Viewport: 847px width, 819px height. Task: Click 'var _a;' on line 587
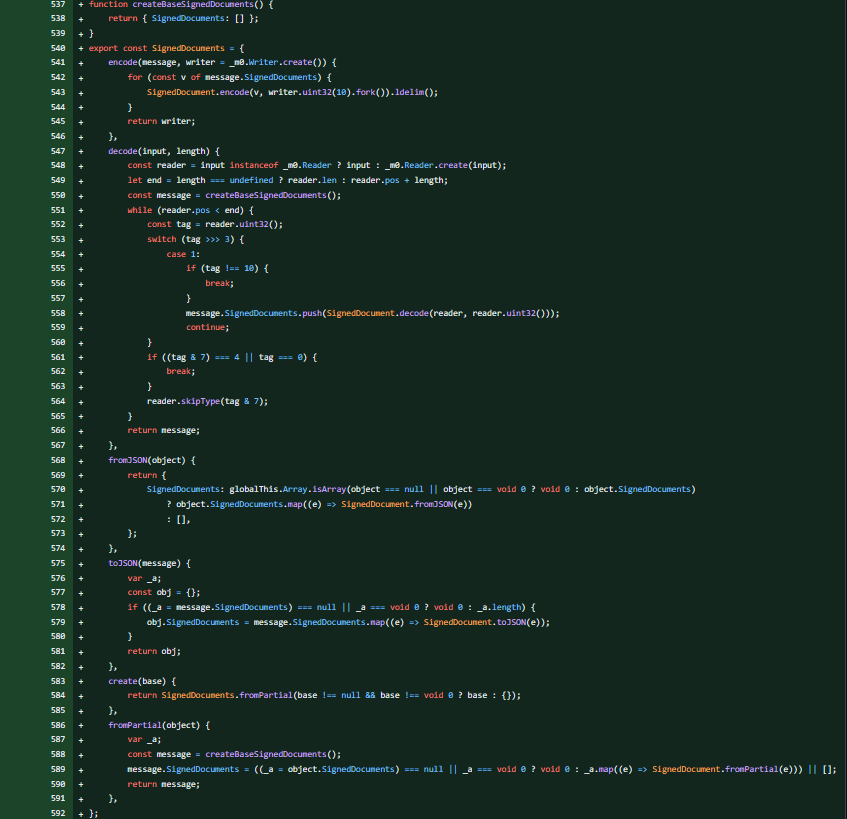pyautogui.click(x=144, y=740)
